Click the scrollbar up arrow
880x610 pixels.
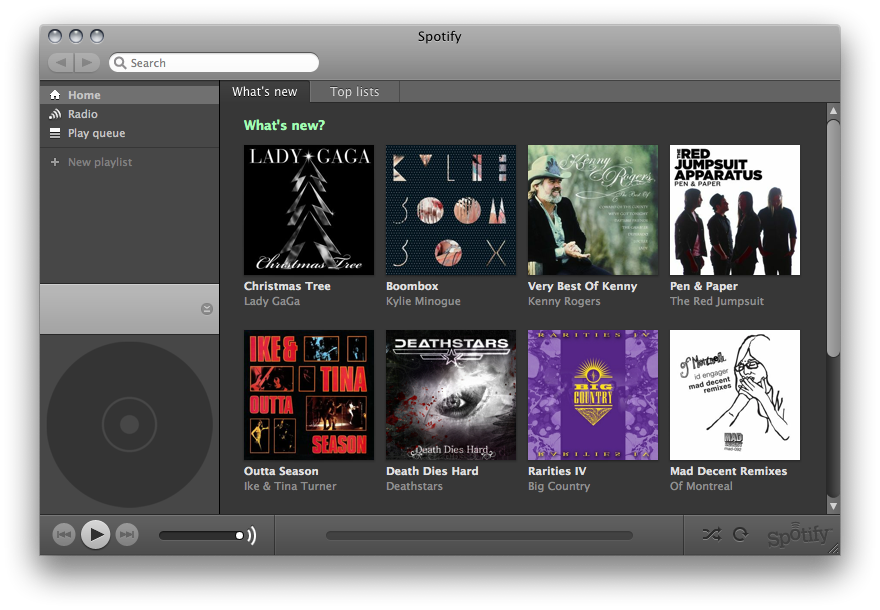833,111
